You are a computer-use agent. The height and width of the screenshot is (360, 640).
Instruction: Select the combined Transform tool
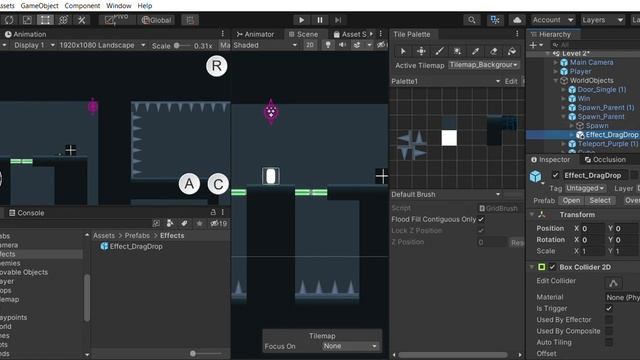[x=64, y=20]
